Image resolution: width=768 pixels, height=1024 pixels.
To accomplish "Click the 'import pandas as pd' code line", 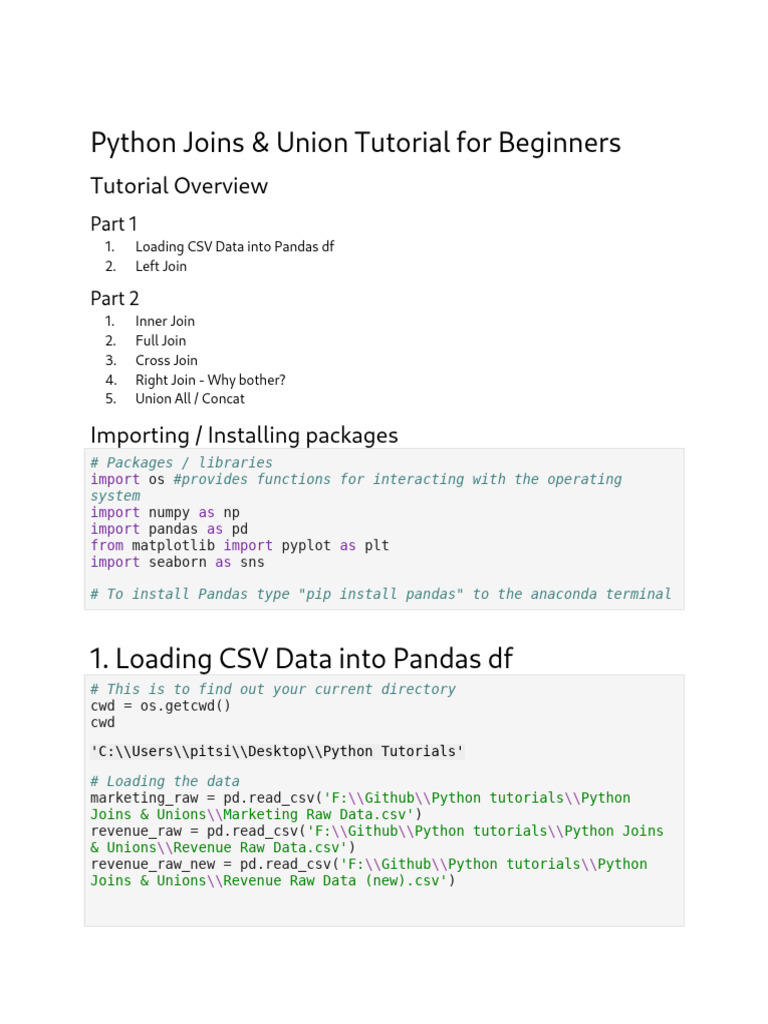I will point(169,529).
